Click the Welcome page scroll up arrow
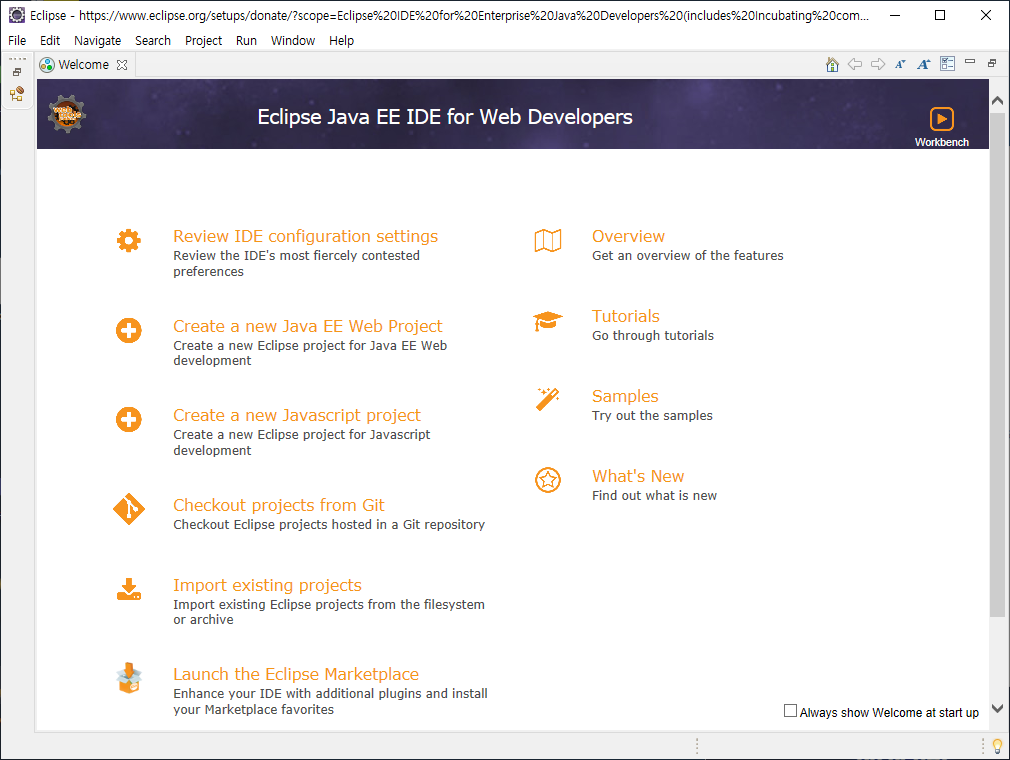This screenshot has width=1010, height=760. coord(997,100)
